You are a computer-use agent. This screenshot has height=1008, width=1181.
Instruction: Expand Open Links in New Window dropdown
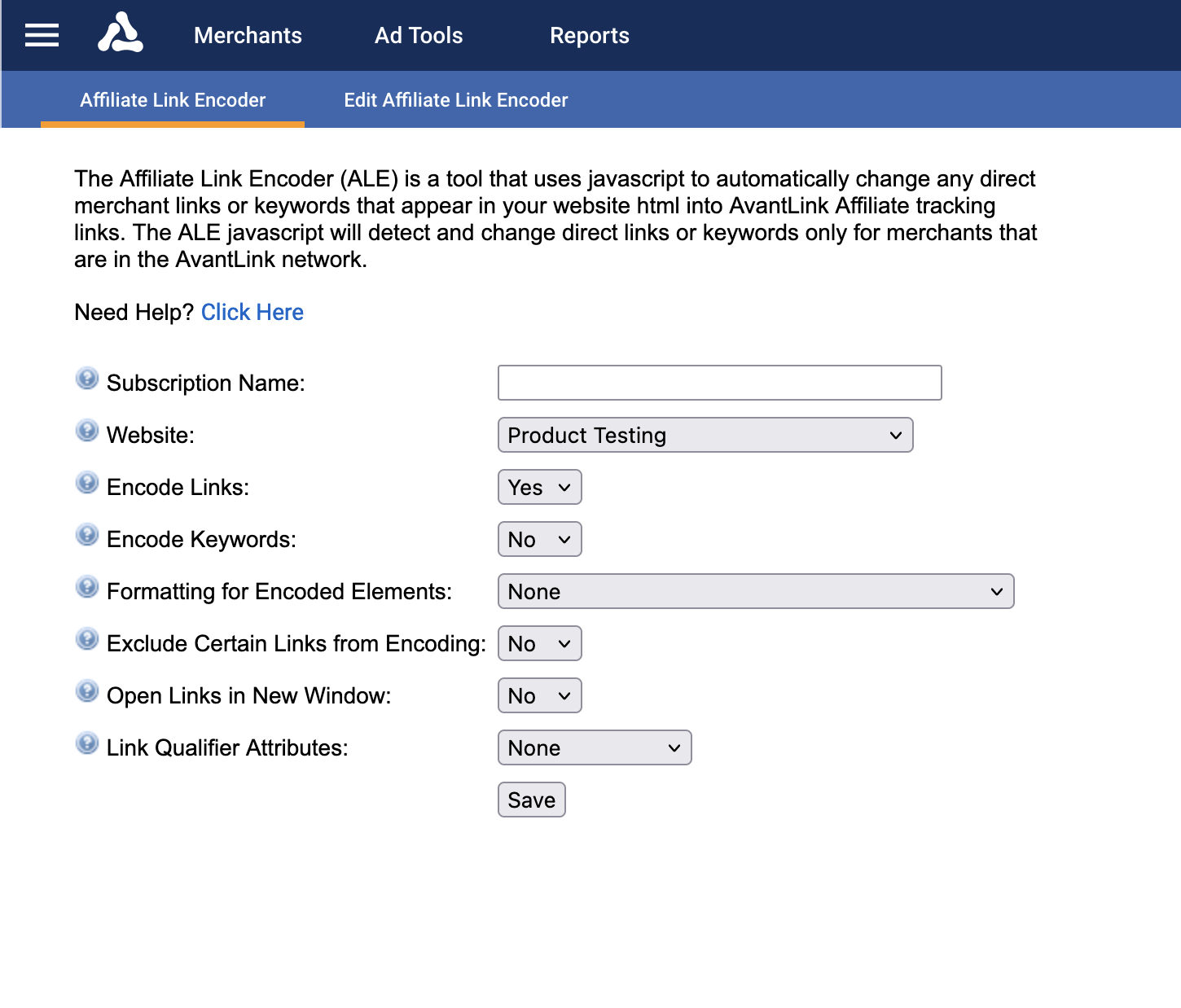540,695
